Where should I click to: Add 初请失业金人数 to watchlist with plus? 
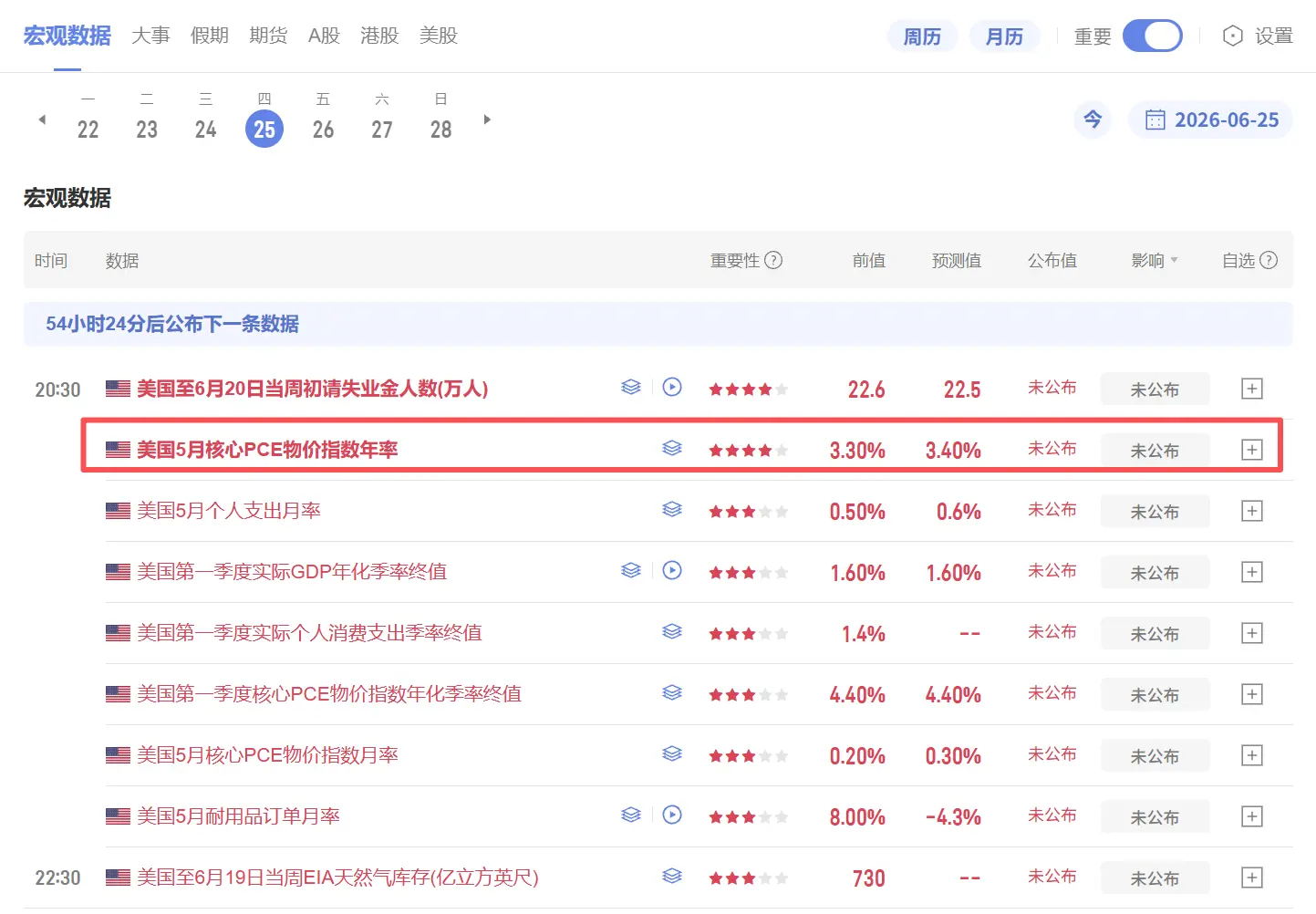(x=1252, y=389)
